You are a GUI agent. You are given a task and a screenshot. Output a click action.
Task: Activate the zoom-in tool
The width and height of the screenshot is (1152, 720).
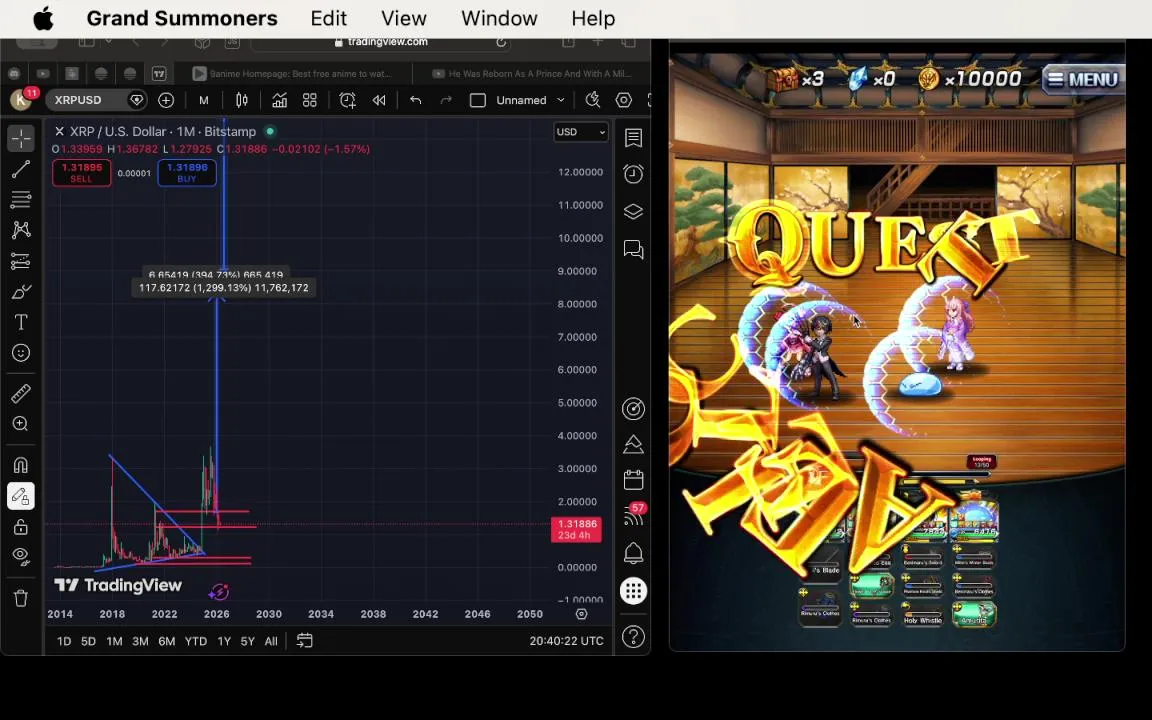pos(21,424)
